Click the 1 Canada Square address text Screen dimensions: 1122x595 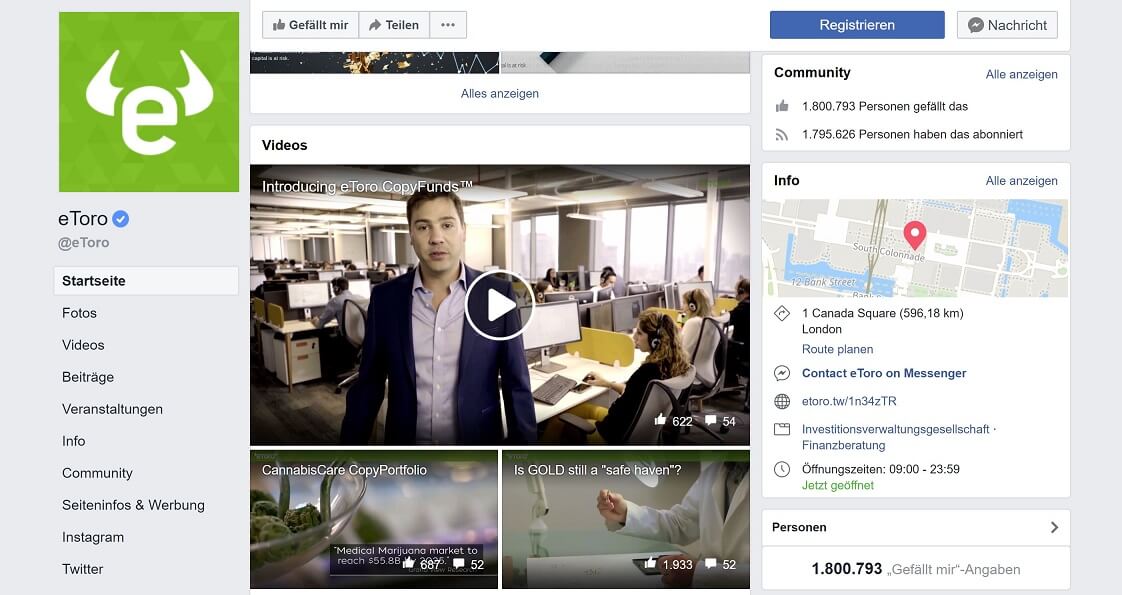coord(882,313)
